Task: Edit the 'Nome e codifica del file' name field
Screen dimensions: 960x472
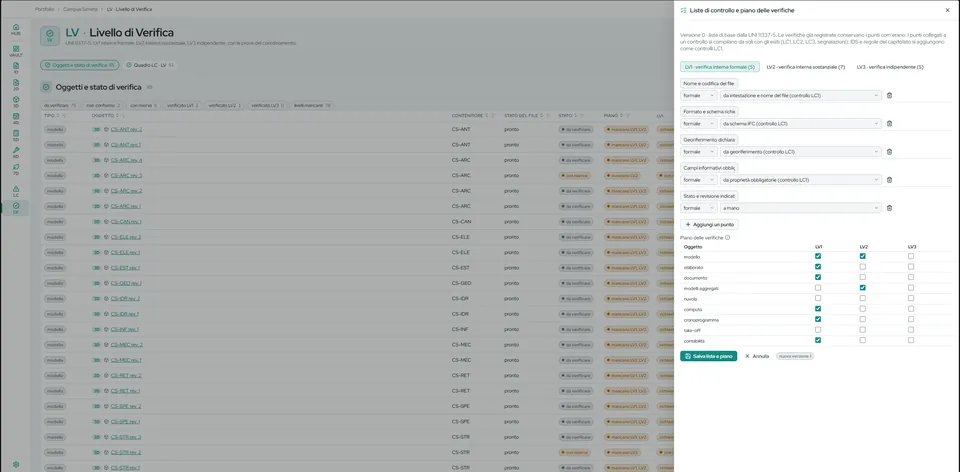Action: 709,83
